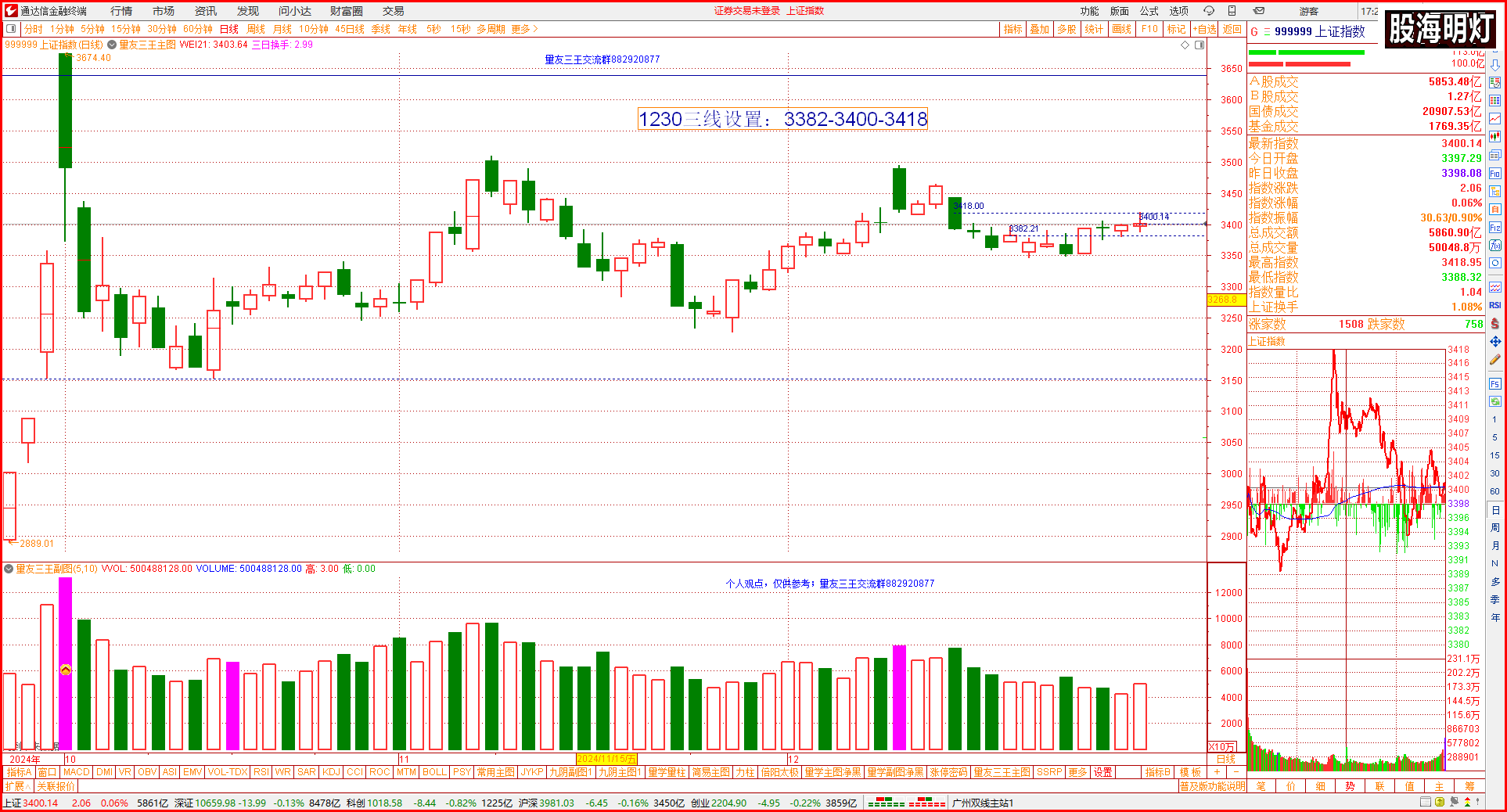Click the 返回 back button
This screenshot has width=1507, height=812.
pyautogui.click(x=1232, y=29)
